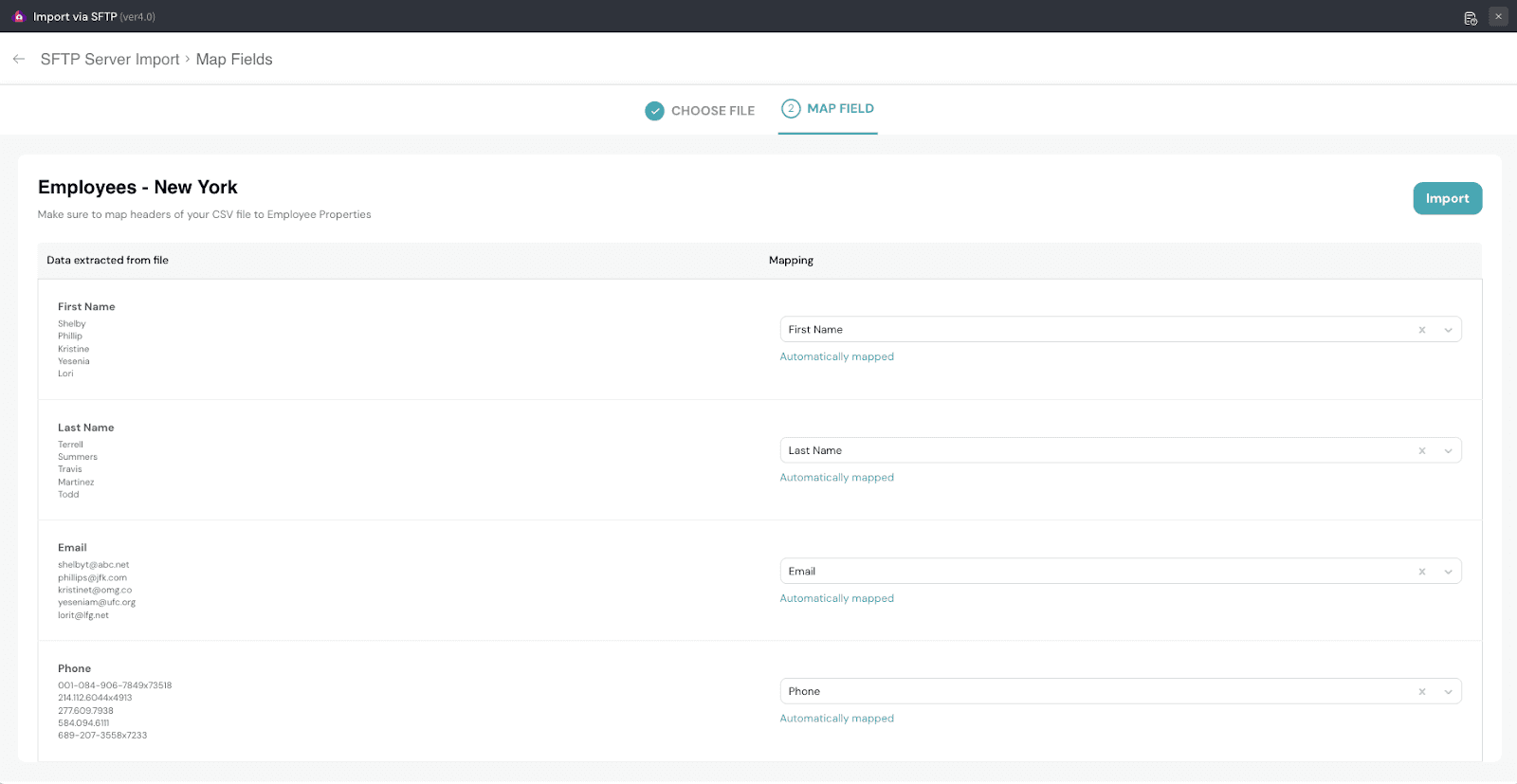Clear the Email mapping selection
1517x784 pixels.
(1421, 572)
